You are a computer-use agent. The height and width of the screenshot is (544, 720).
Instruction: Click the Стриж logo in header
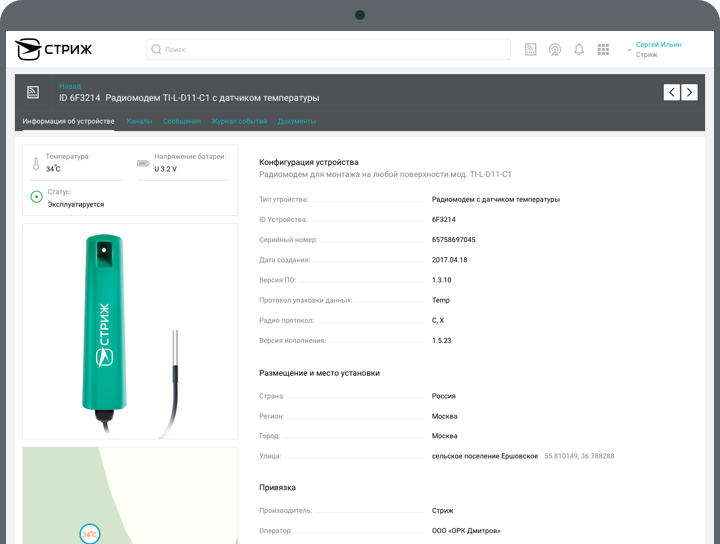point(53,49)
